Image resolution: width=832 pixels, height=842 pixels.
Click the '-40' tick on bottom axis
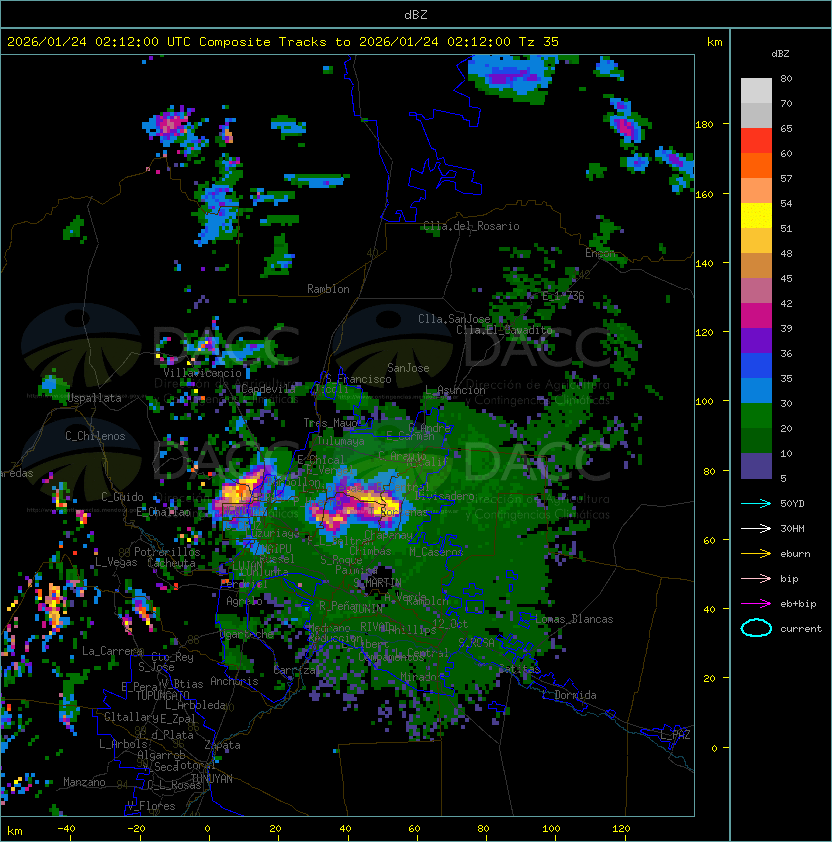point(66,829)
